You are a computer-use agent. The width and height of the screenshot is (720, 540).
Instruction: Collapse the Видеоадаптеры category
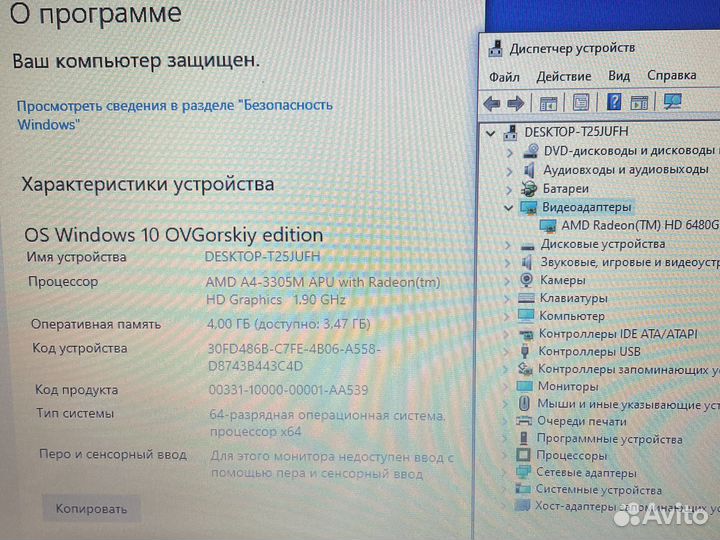(508, 208)
